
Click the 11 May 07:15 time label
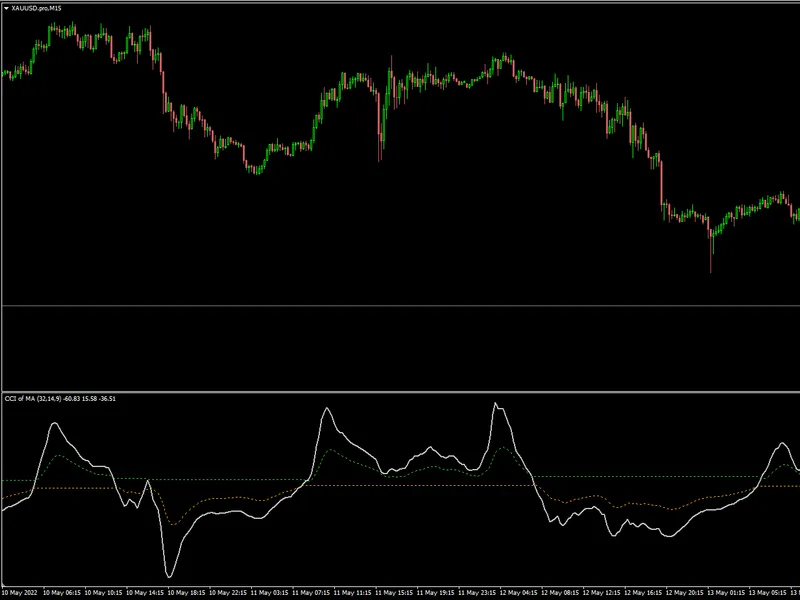311,593
